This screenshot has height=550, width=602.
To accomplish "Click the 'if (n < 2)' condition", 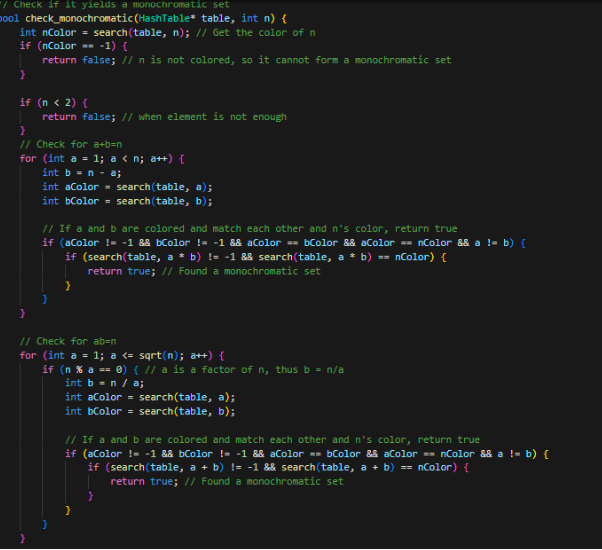I will 47,102.
